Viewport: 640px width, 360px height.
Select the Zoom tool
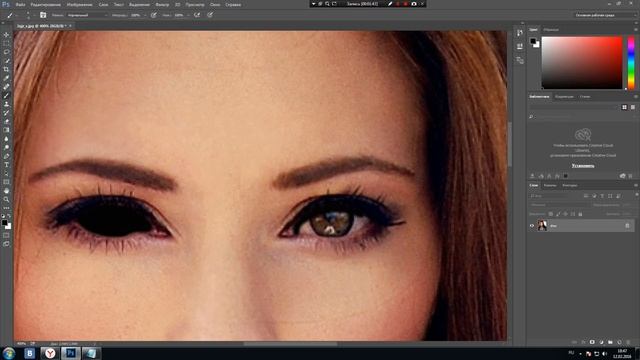tap(6, 200)
